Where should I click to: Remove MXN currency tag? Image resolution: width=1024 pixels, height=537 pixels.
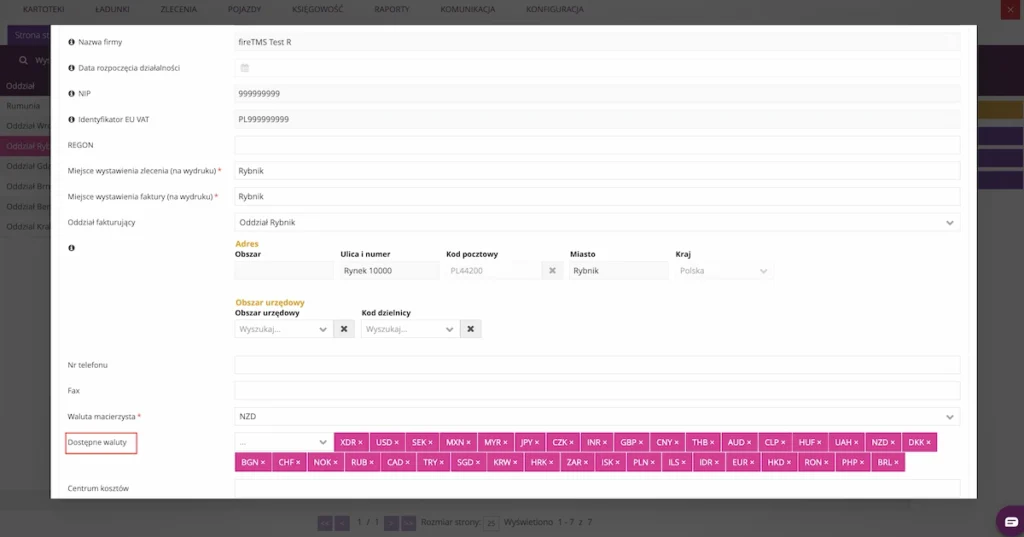468,443
